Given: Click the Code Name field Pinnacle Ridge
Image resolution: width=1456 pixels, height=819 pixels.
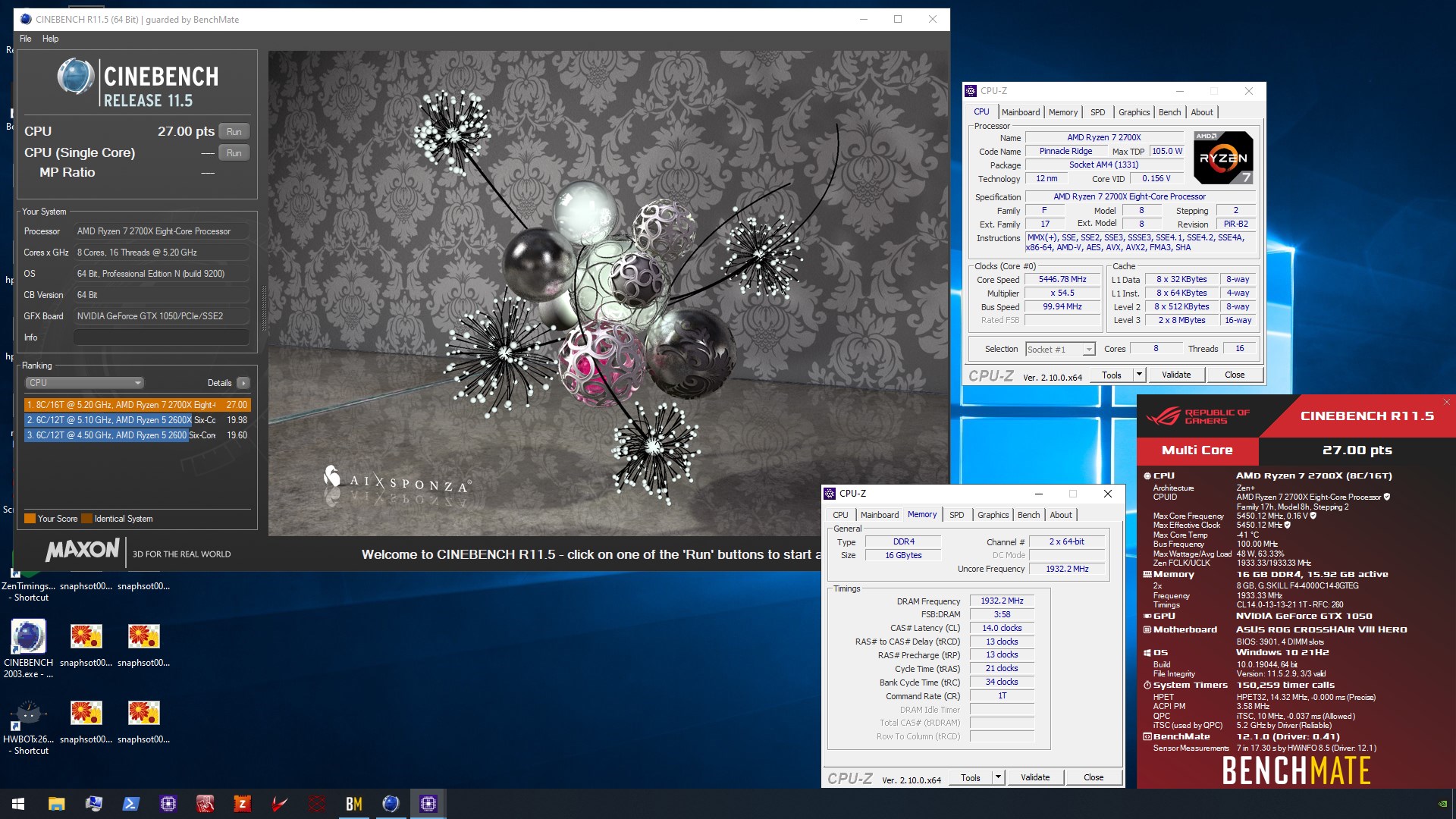Looking at the screenshot, I should pos(1065,151).
